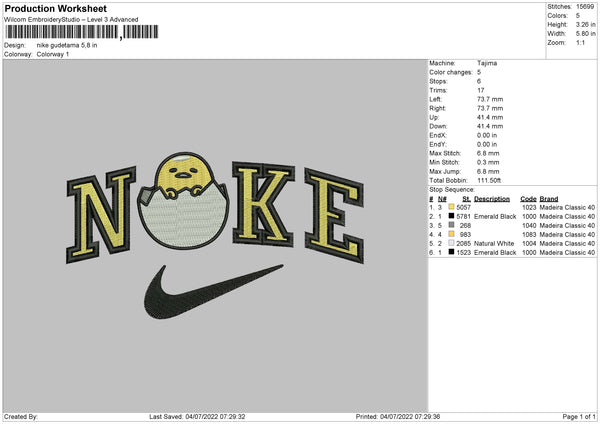Click the gray swatch in stop row 3
600x424 pixels.
tap(451, 225)
